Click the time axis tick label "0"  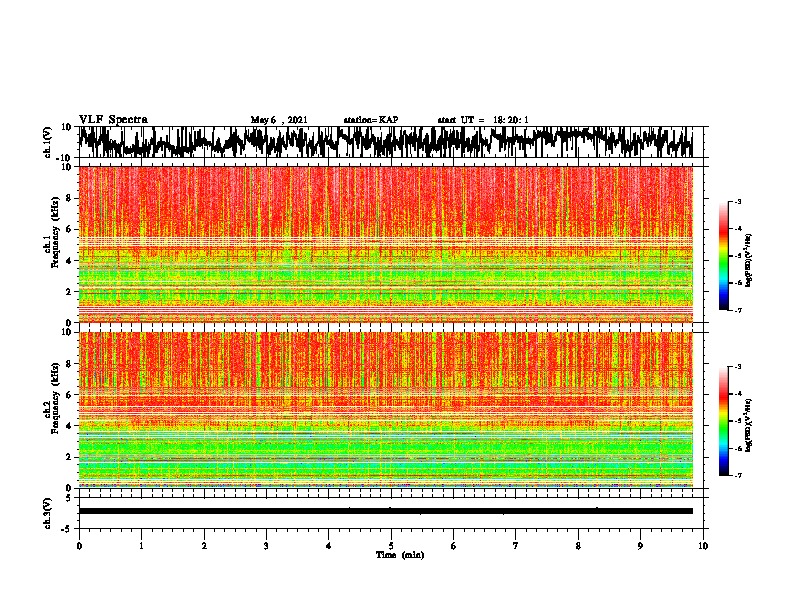click(x=79, y=546)
